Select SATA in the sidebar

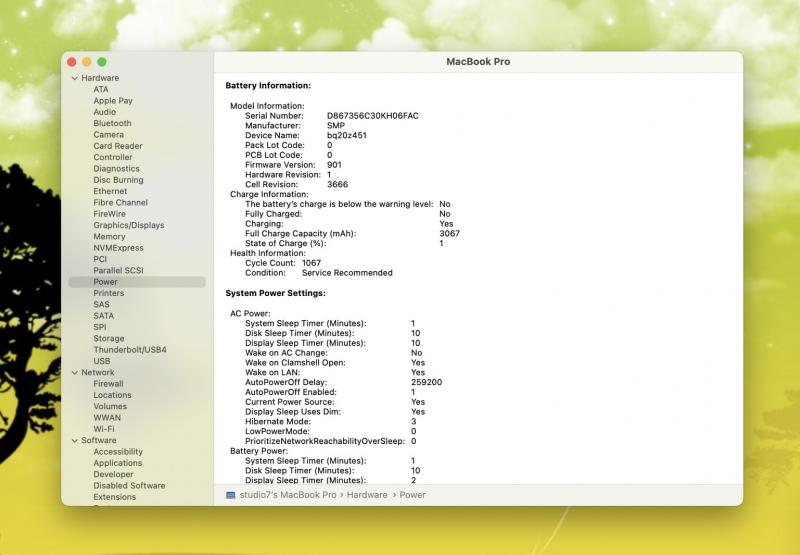[104, 316]
